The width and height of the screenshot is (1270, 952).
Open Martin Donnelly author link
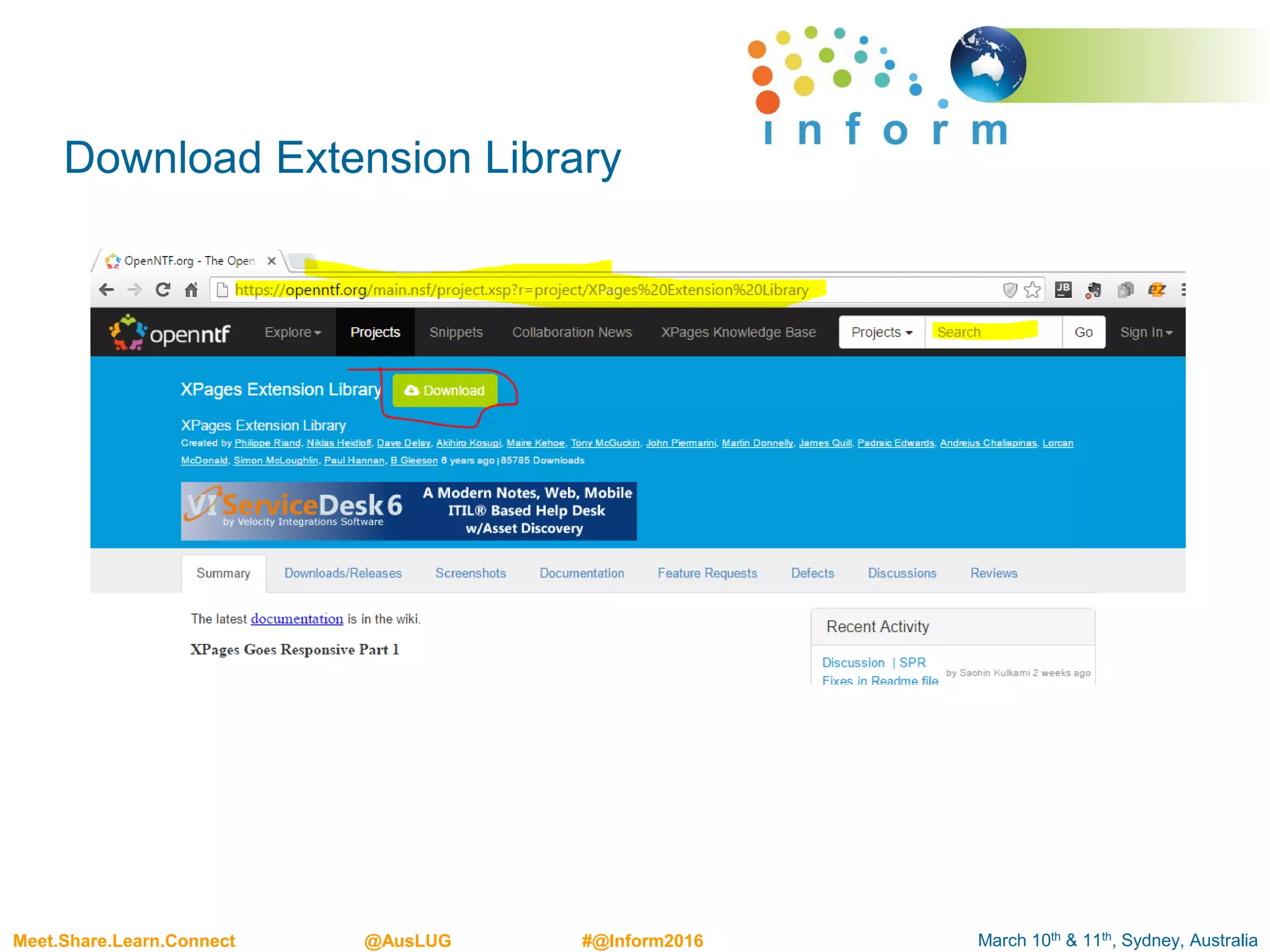[x=757, y=443]
